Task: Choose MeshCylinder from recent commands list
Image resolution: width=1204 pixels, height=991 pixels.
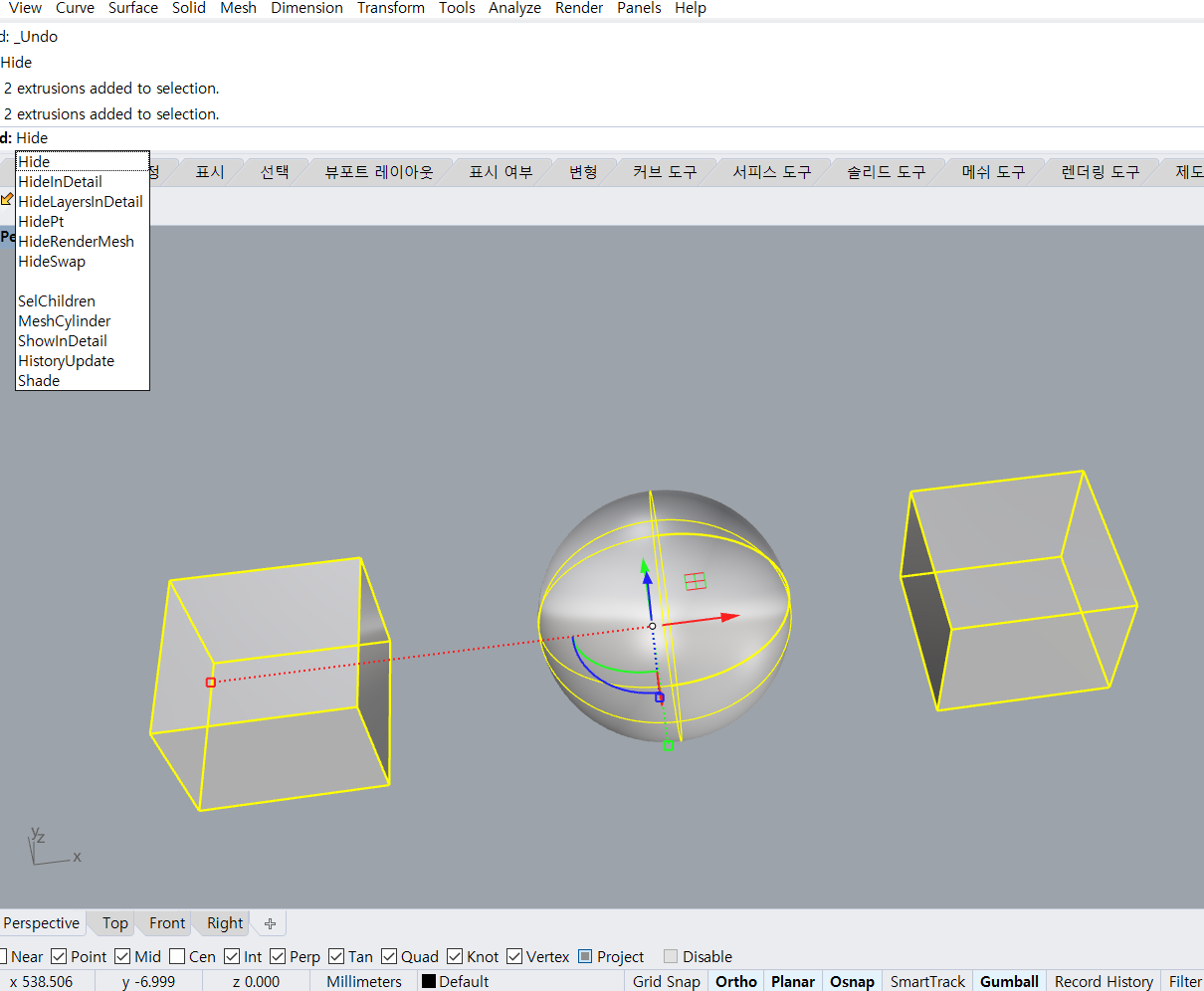Action: tap(83, 320)
